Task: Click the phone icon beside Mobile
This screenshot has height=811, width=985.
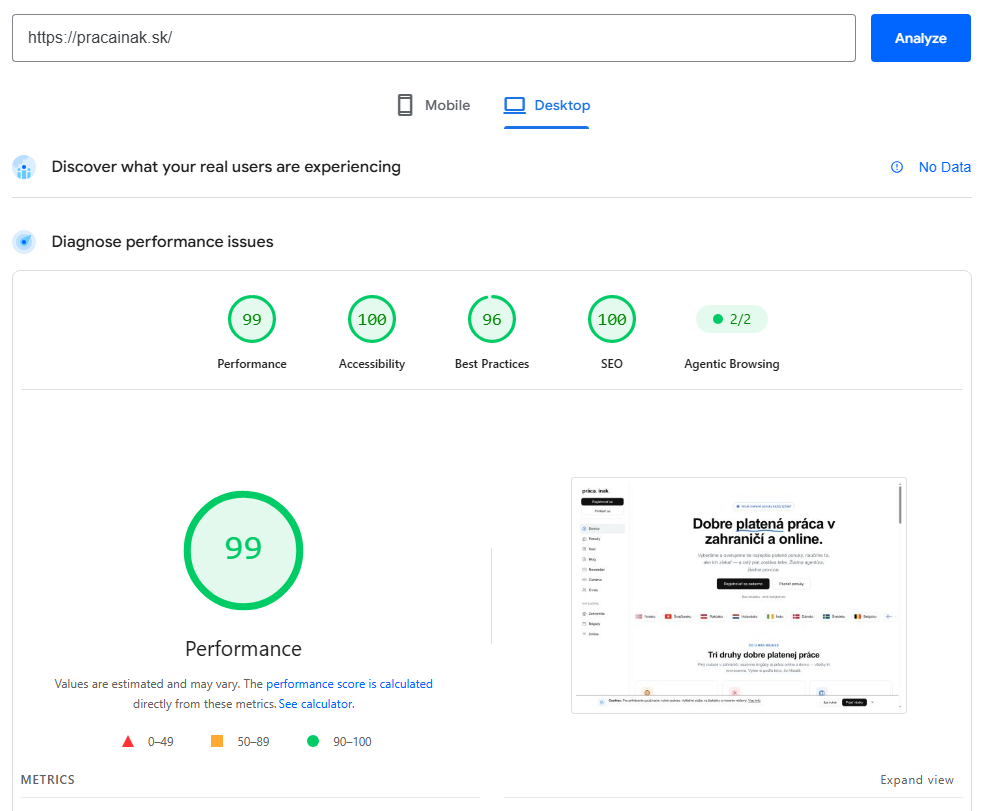Action: point(405,105)
